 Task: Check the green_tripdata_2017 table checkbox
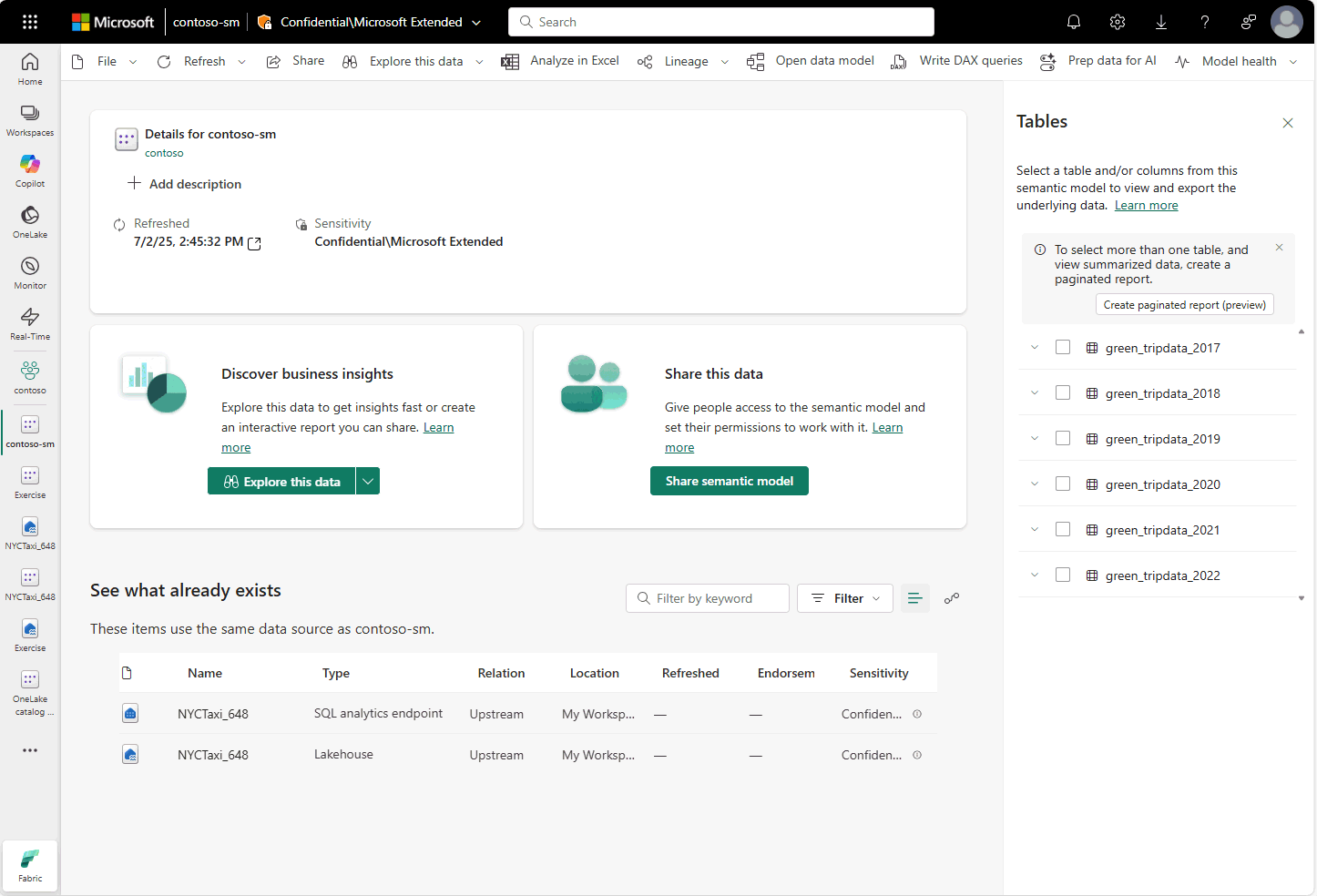pos(1063,348)
